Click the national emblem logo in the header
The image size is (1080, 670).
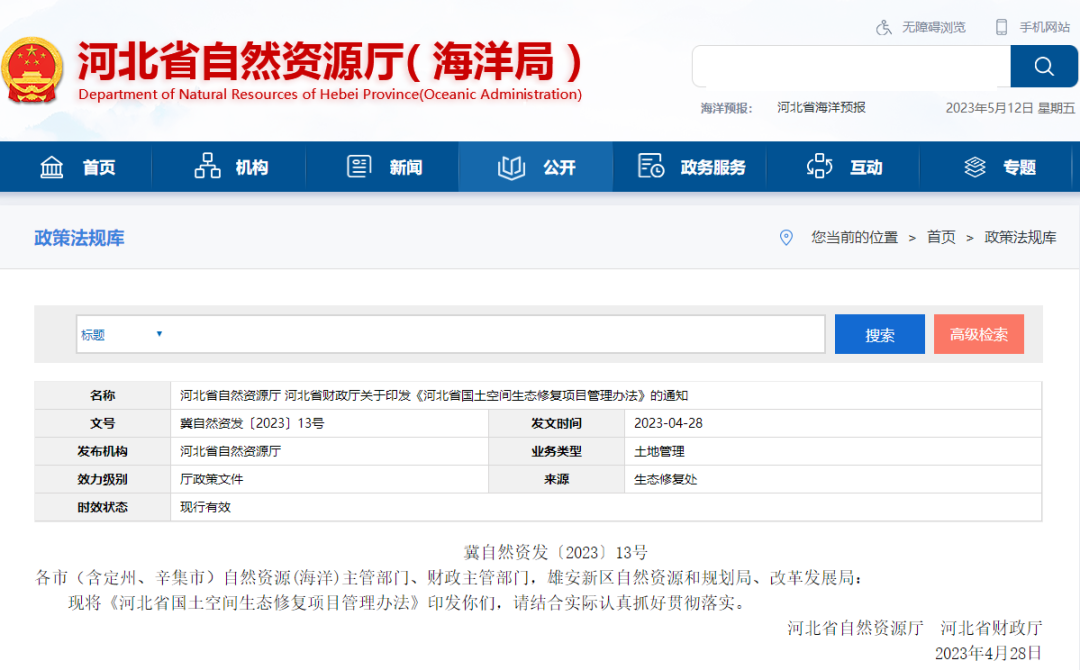click(34, 71)
